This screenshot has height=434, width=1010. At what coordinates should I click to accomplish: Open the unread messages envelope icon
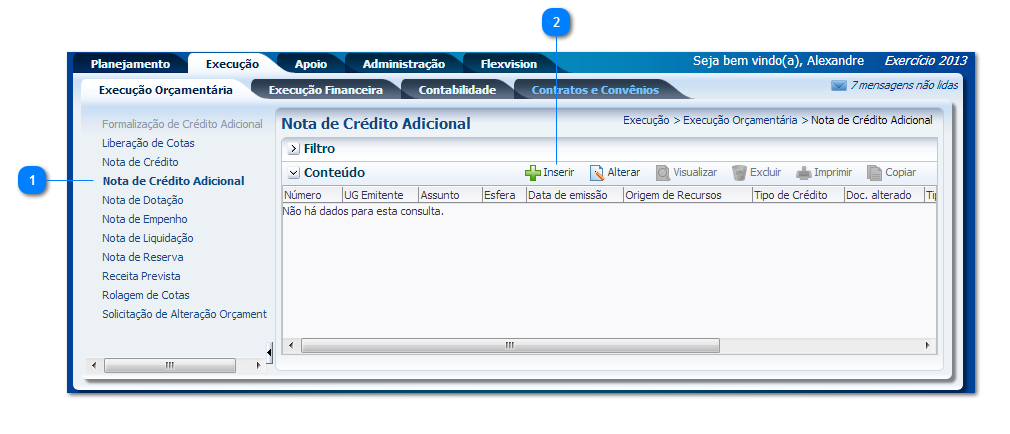coord(838,86)
